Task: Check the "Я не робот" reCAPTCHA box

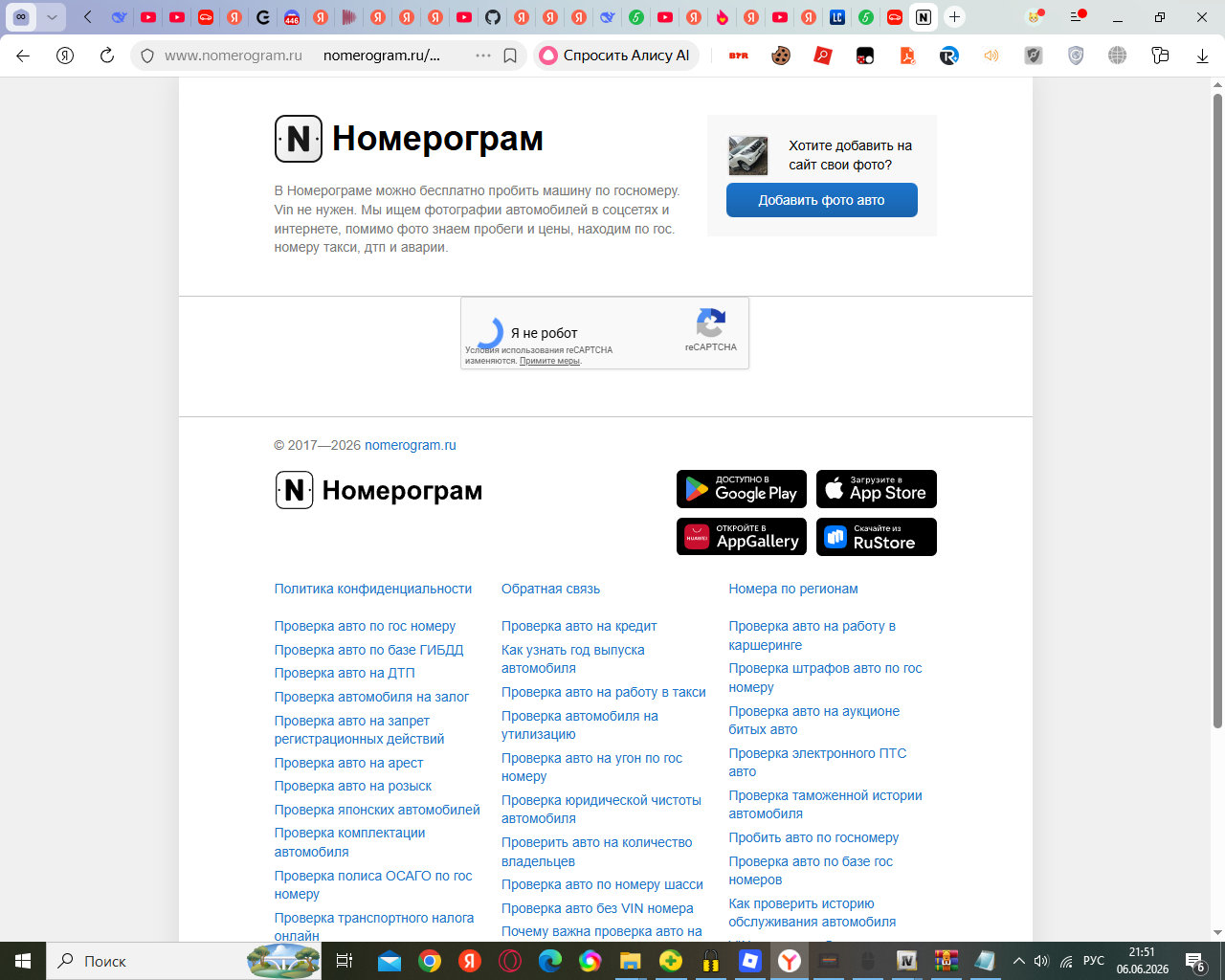Action: pyautogui.click(x=488, y=332)
